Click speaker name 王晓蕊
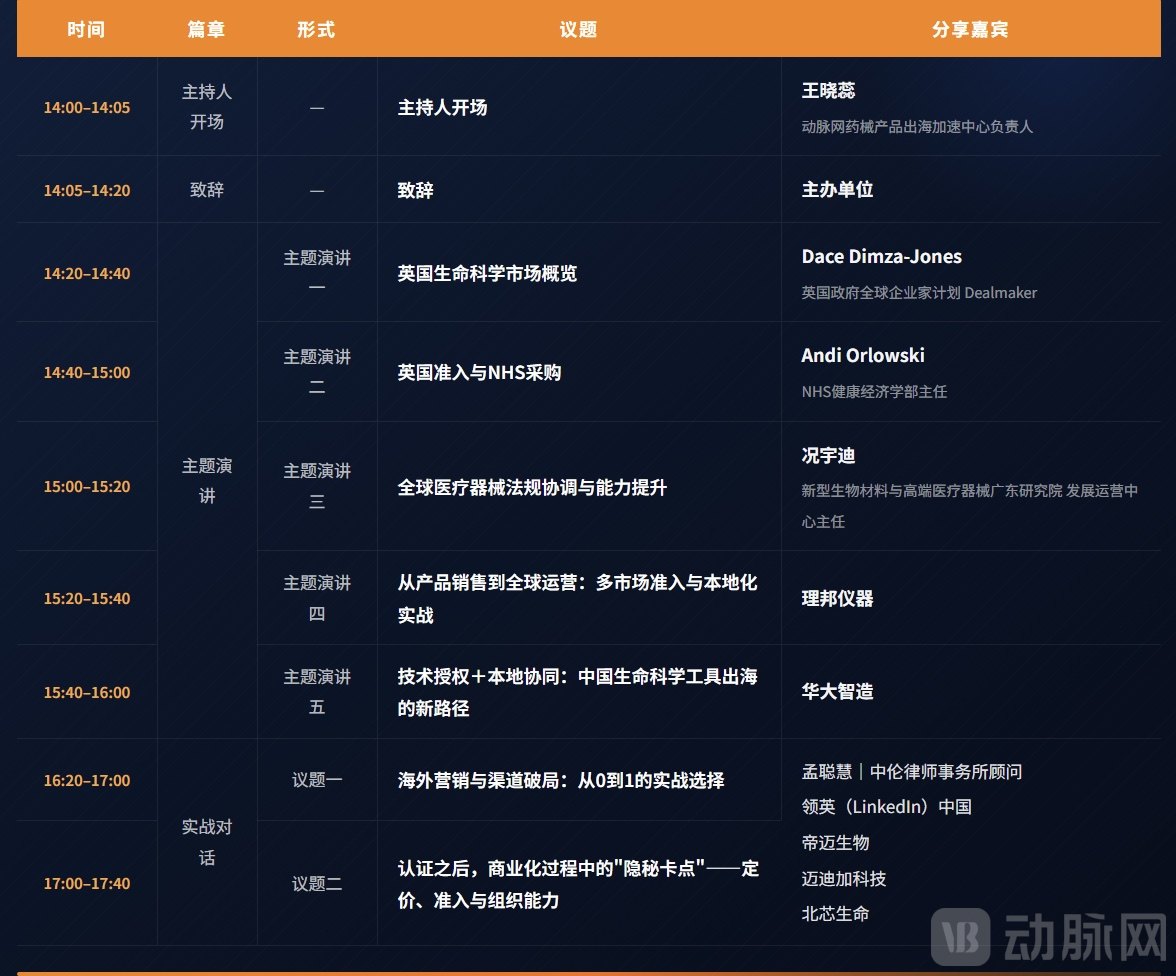 [x=829, y=91]
